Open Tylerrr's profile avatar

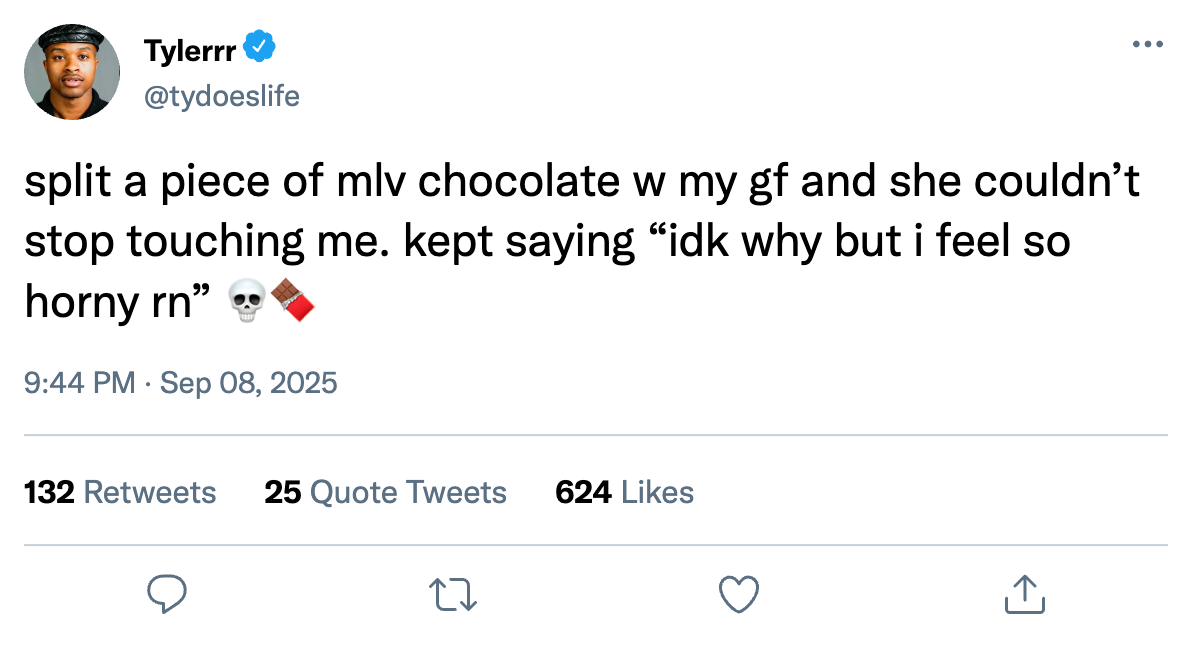pos(72,72)
